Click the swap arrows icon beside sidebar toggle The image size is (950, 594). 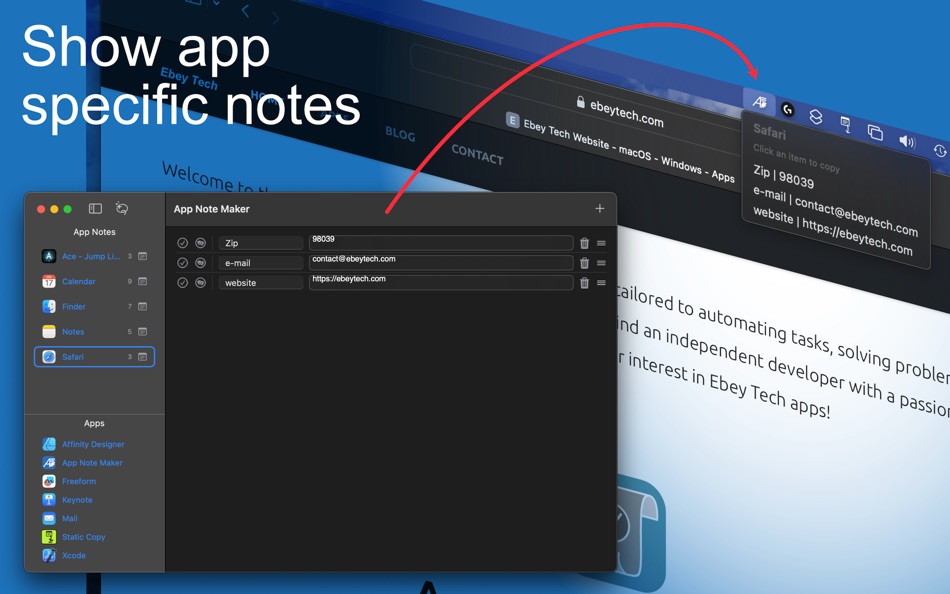click(x=122, y=206)
